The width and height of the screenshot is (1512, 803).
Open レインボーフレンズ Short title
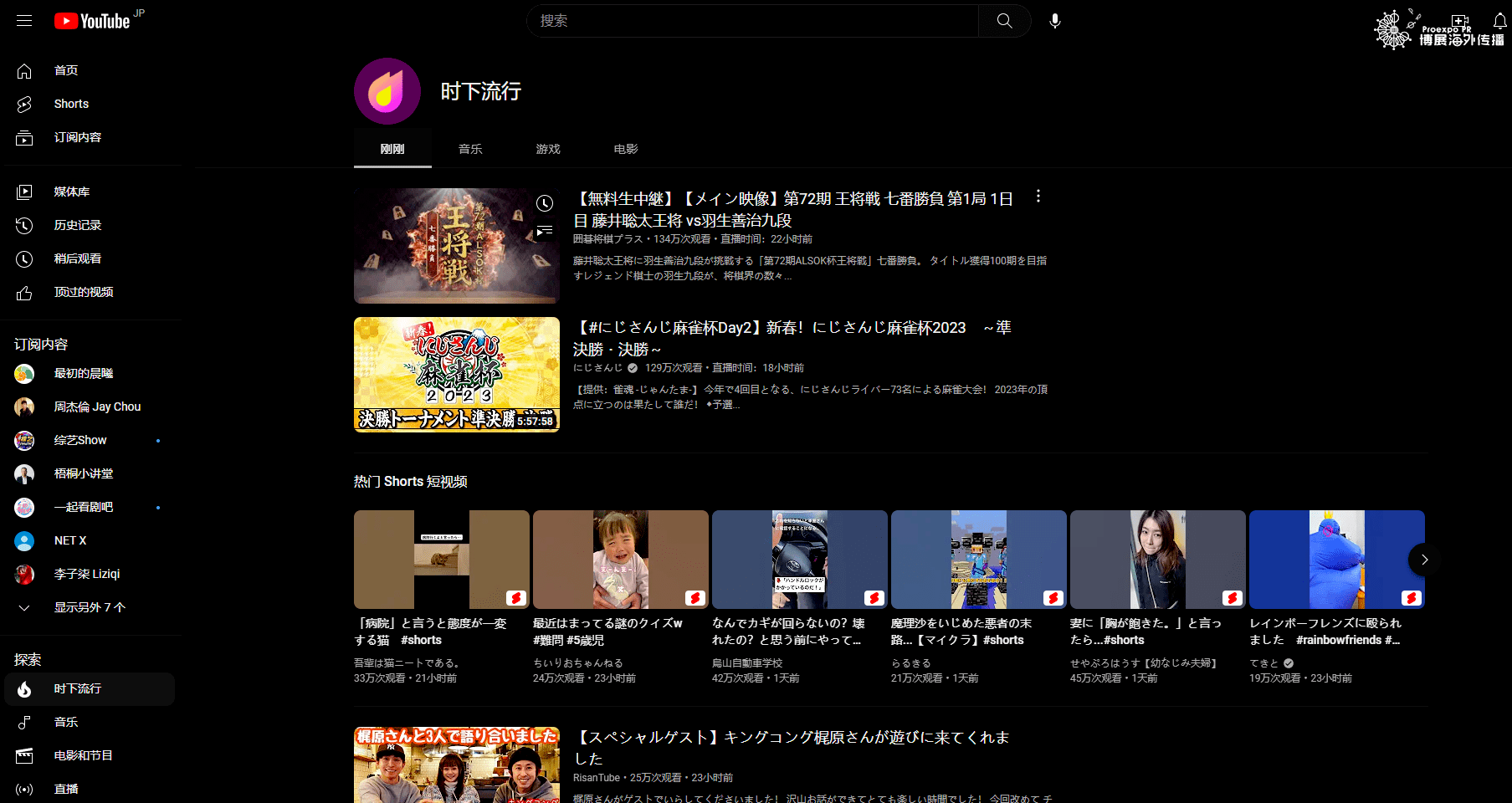[x=1325, y=632]
